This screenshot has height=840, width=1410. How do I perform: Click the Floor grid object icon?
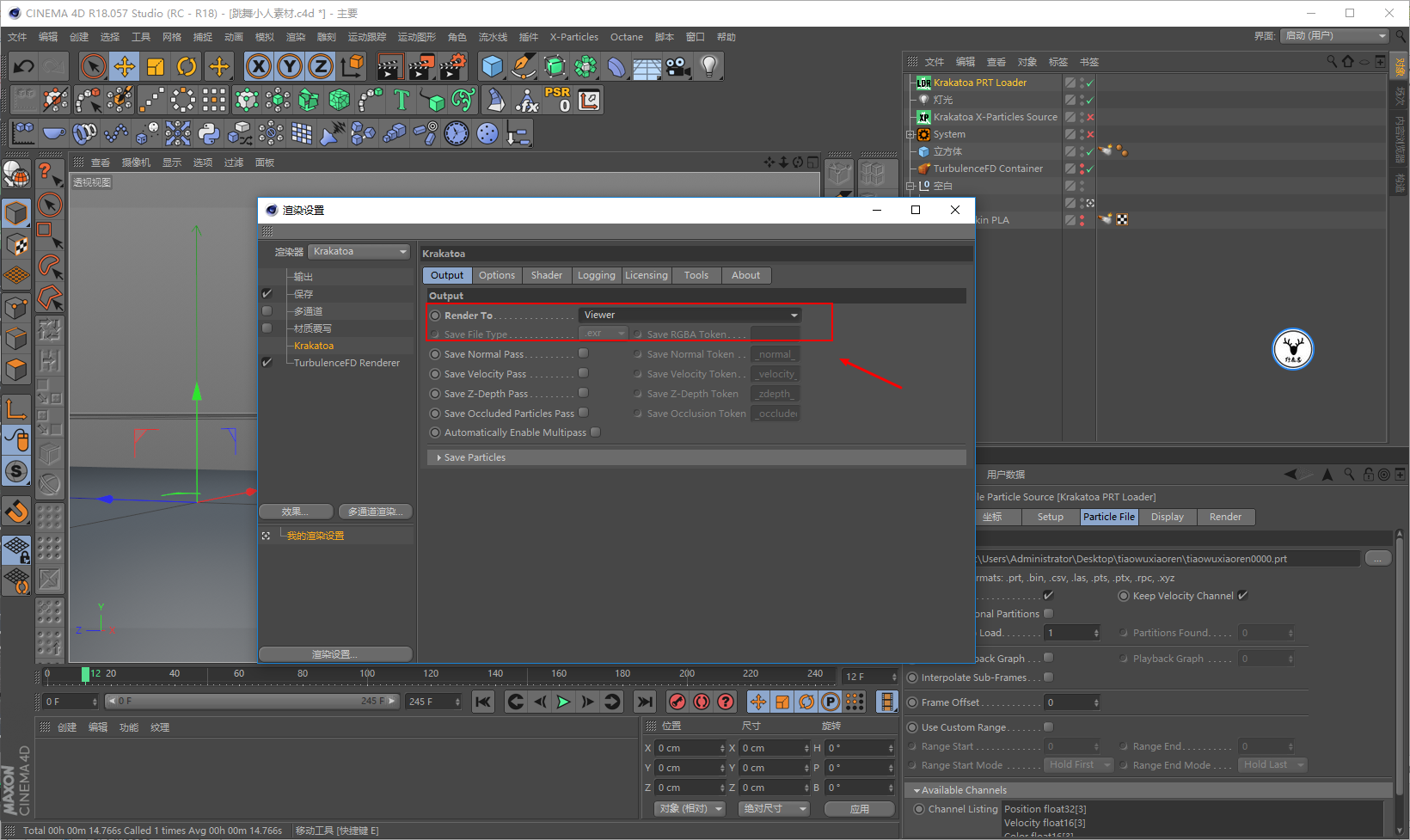tap(647, 66)
